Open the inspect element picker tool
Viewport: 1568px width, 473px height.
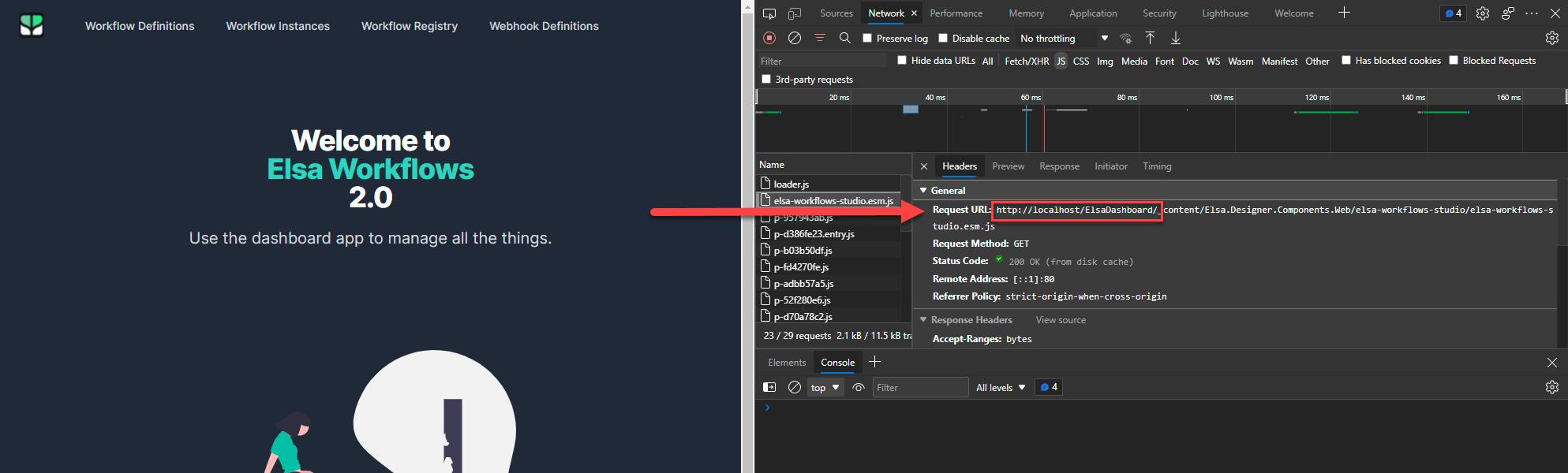click(769, 13)
